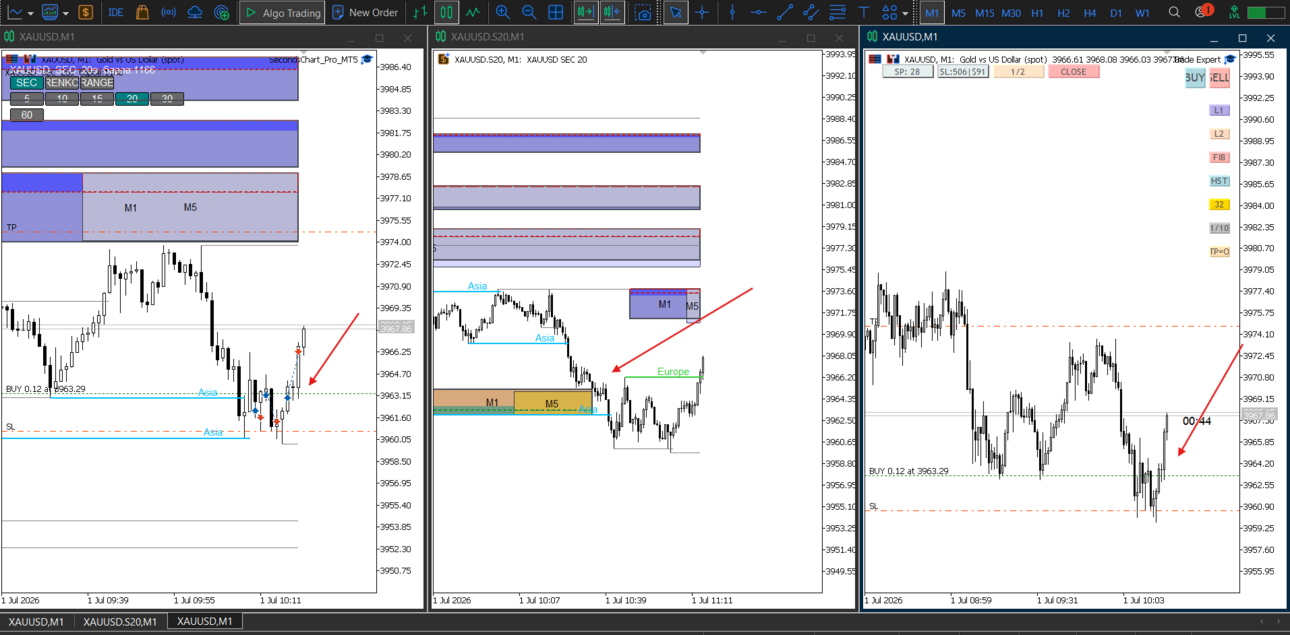Click the Trade Expert graduation cap icon
This screenshot has width=1290, height=635.
coord(1230,59)
